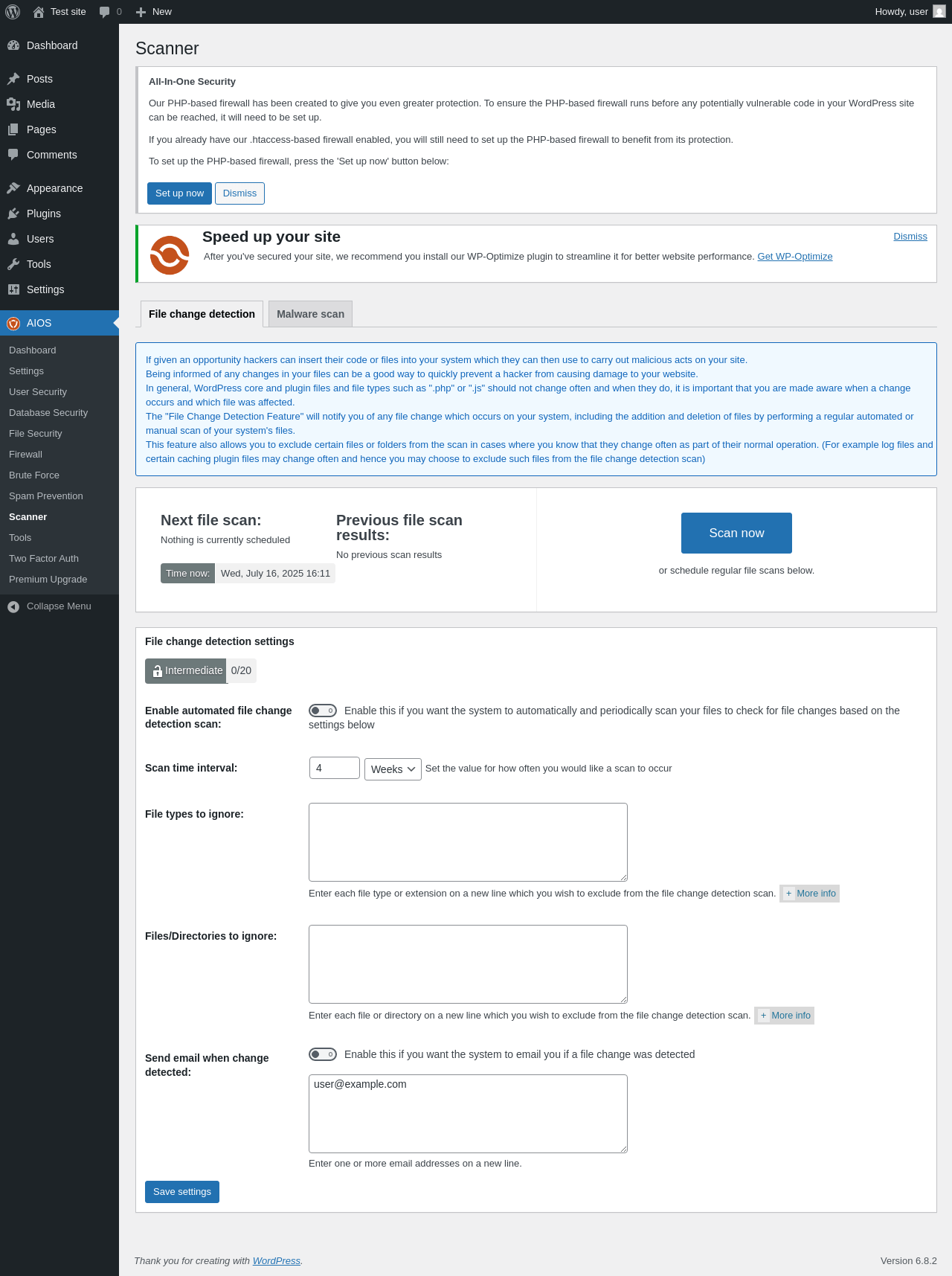This screenshot has width=952, height=1276.
Task: Click the Comments icon in sidebar
Action: pyautogui.click(x=13, y=155)
